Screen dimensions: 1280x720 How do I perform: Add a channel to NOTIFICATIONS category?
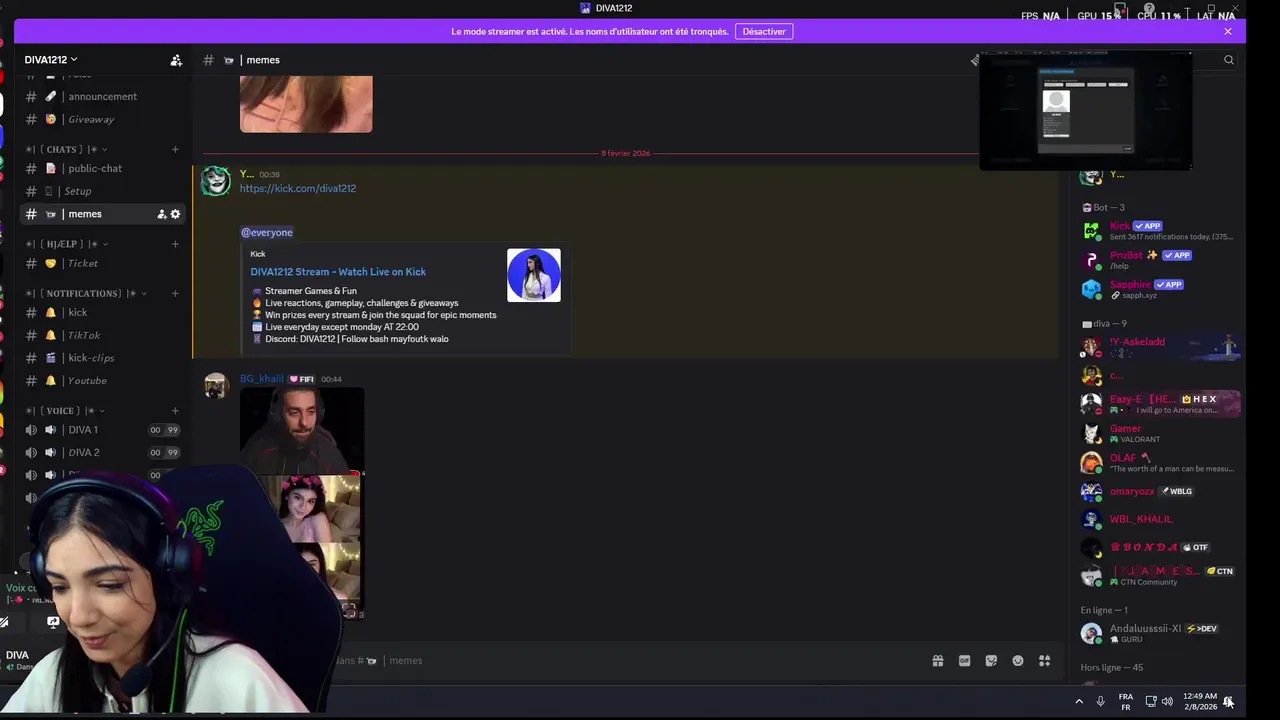click(175, 293)
